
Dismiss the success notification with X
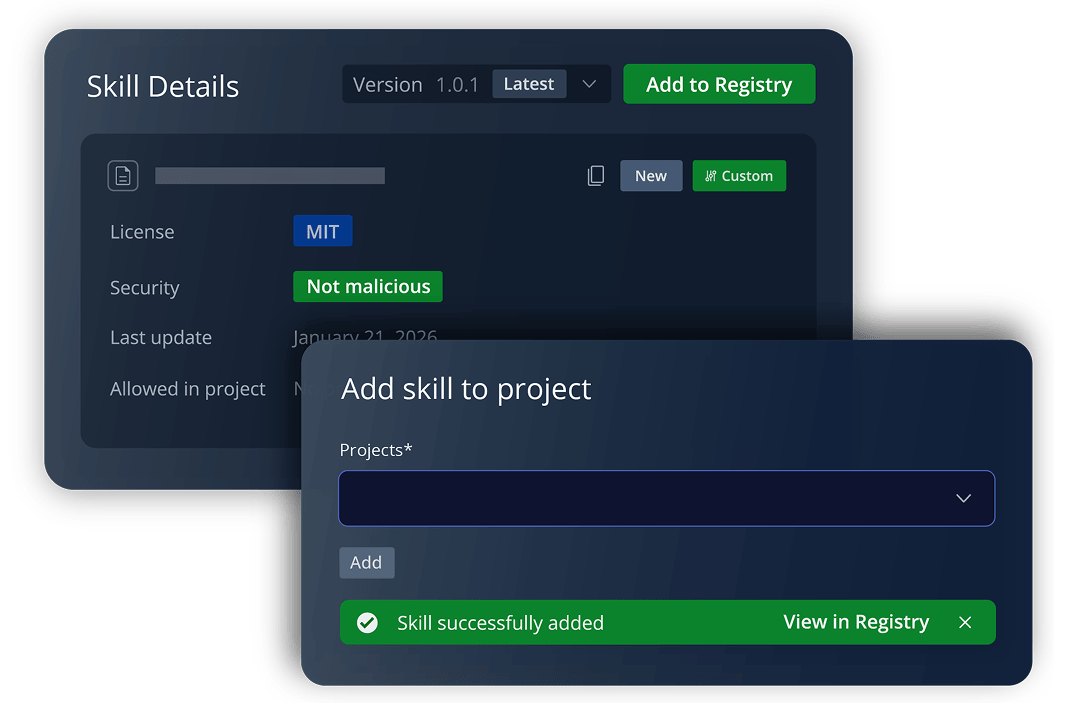(965, 622)
